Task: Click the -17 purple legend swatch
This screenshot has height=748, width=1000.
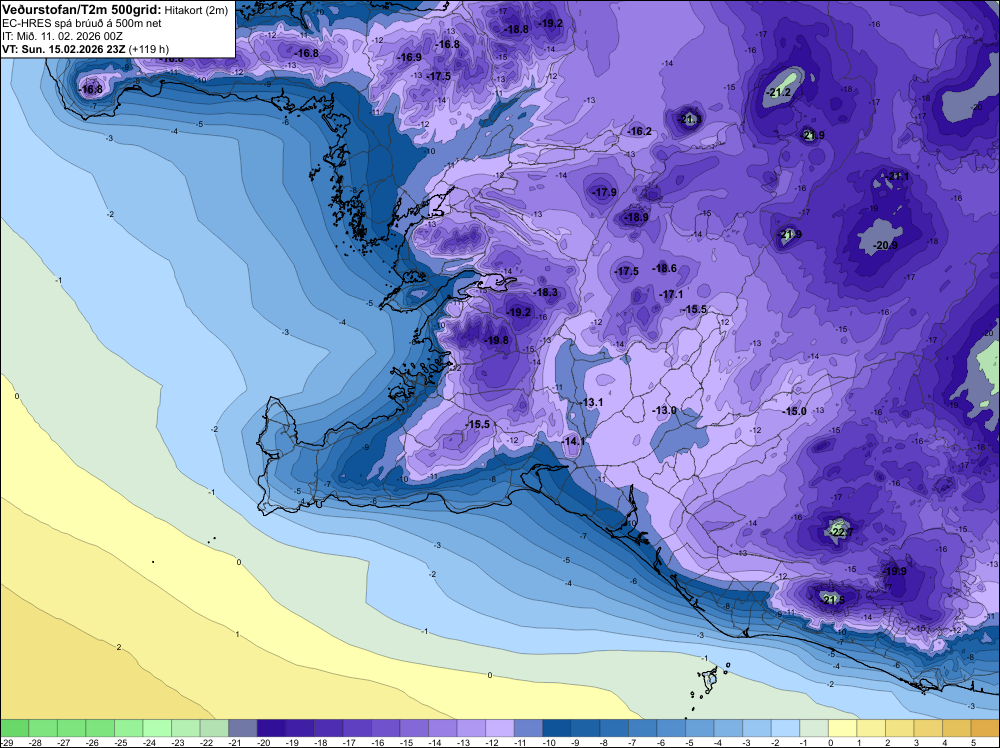Action: [x=357, y=728]
